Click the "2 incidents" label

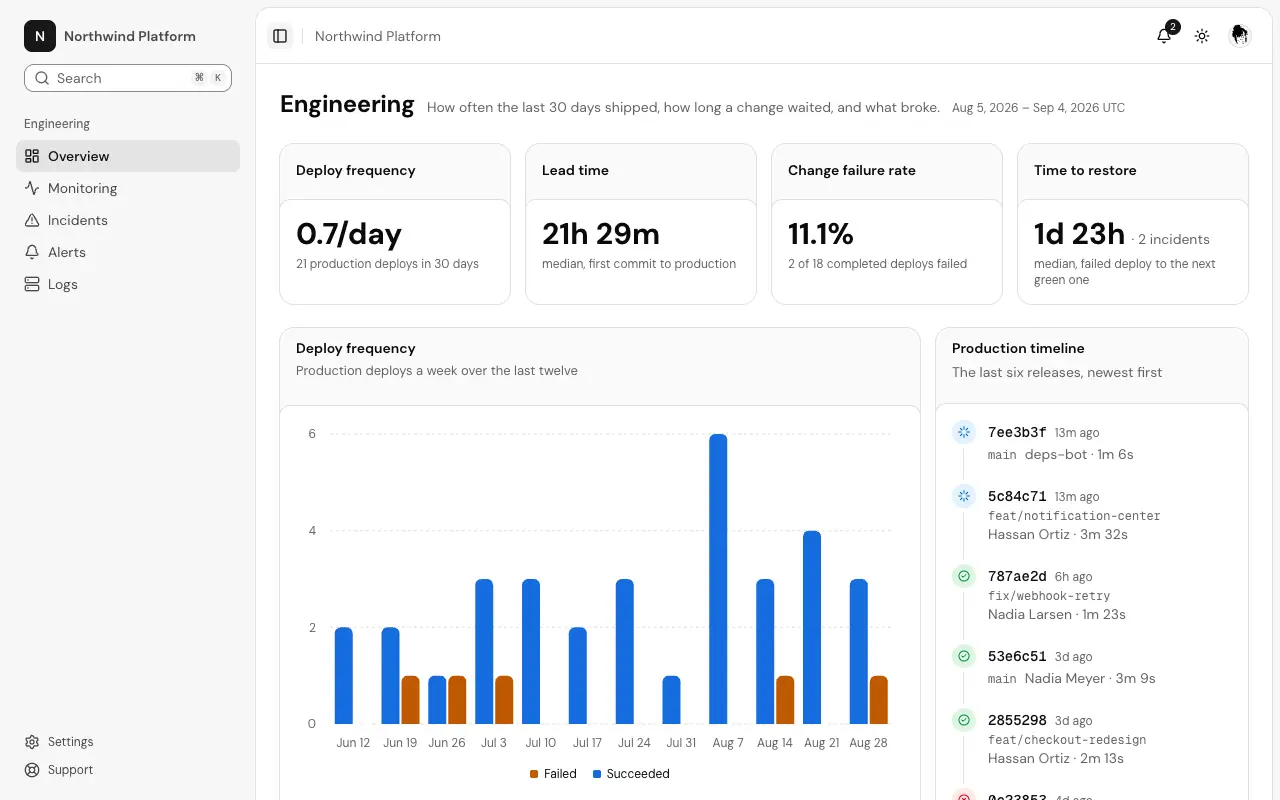(x=1174, y=240)
